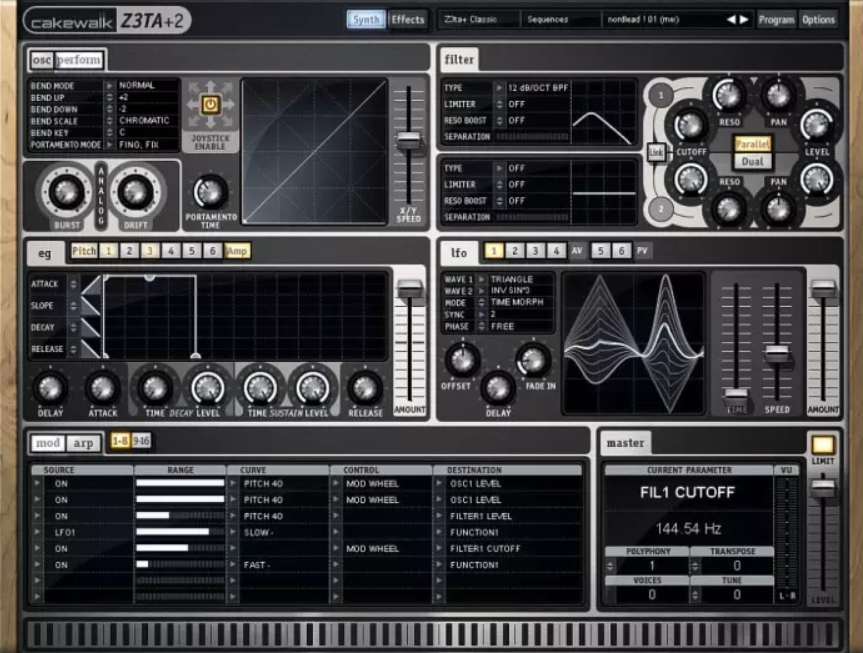Adjust the X/Y Speed slider
The width and height of the screenshot is (863, 653).
[x=408, y=140]
